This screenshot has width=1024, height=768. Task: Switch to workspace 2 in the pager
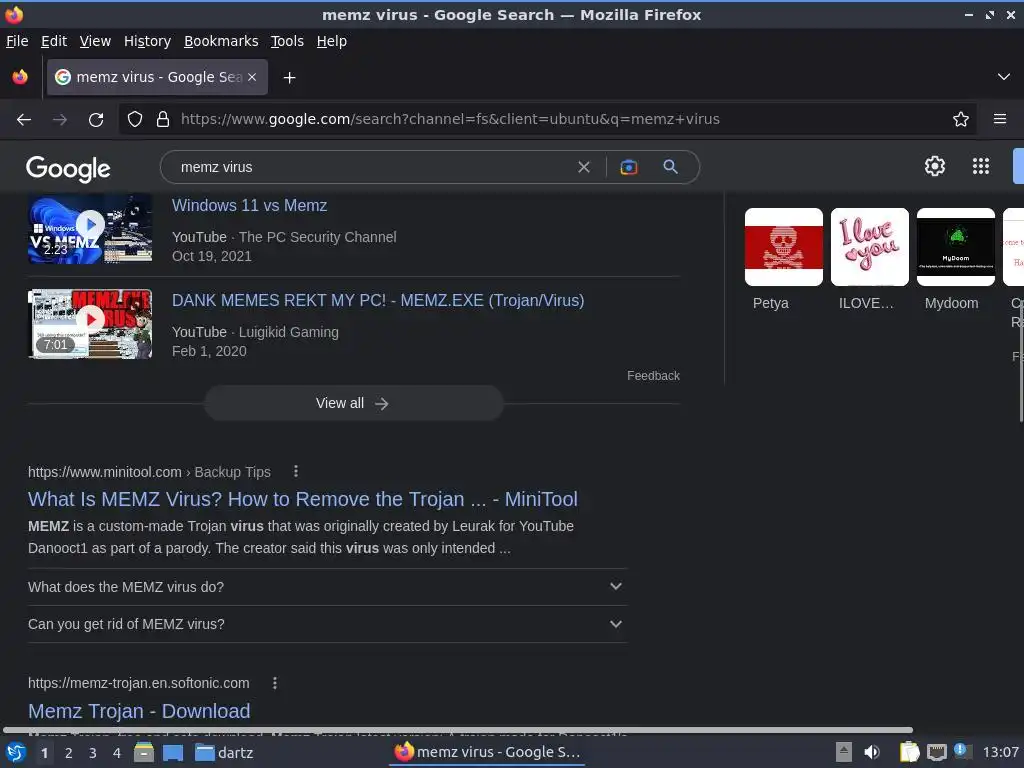point(68,753)
